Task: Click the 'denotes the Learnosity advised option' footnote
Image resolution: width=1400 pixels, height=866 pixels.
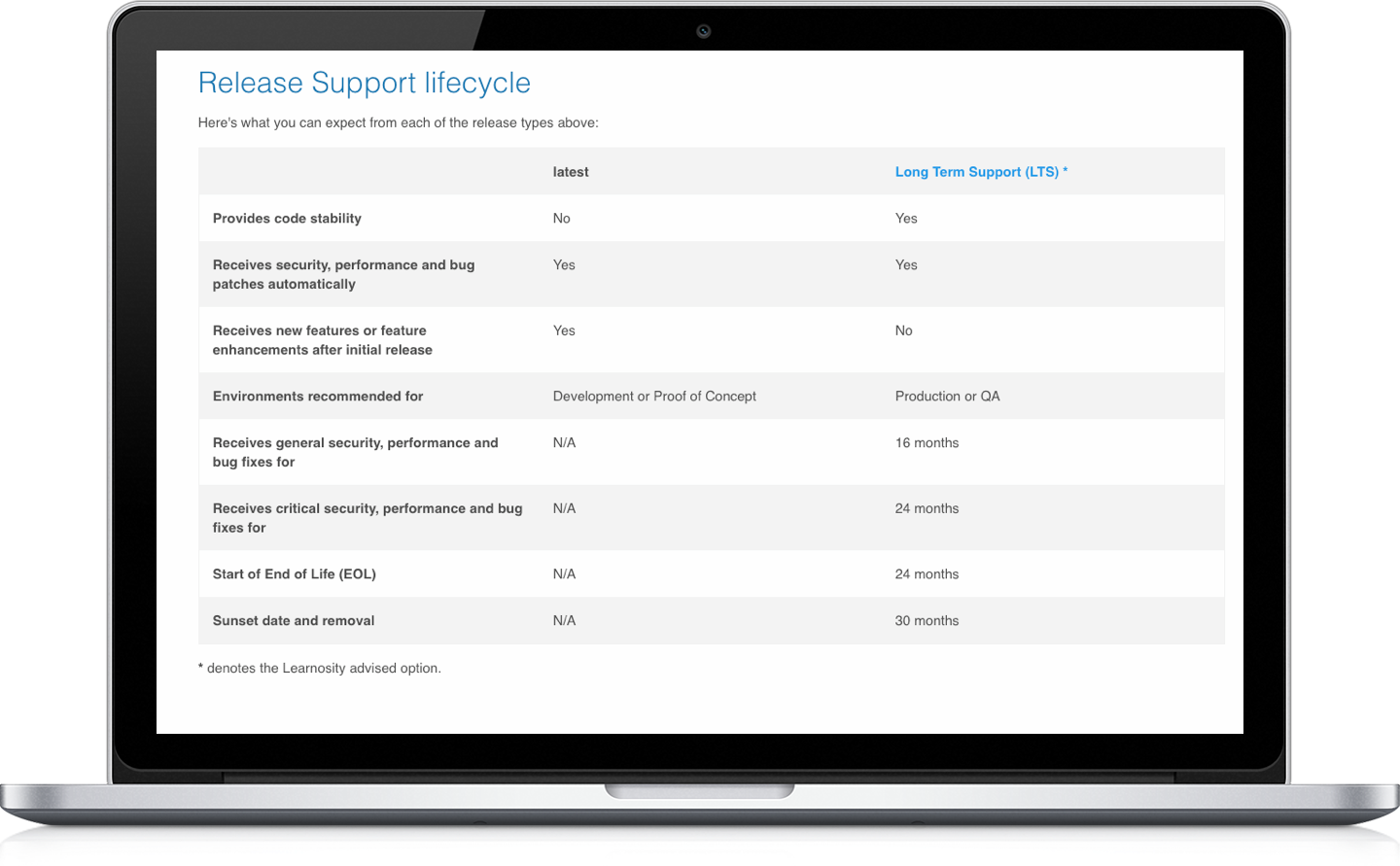Action: click(x=320, y=669)
